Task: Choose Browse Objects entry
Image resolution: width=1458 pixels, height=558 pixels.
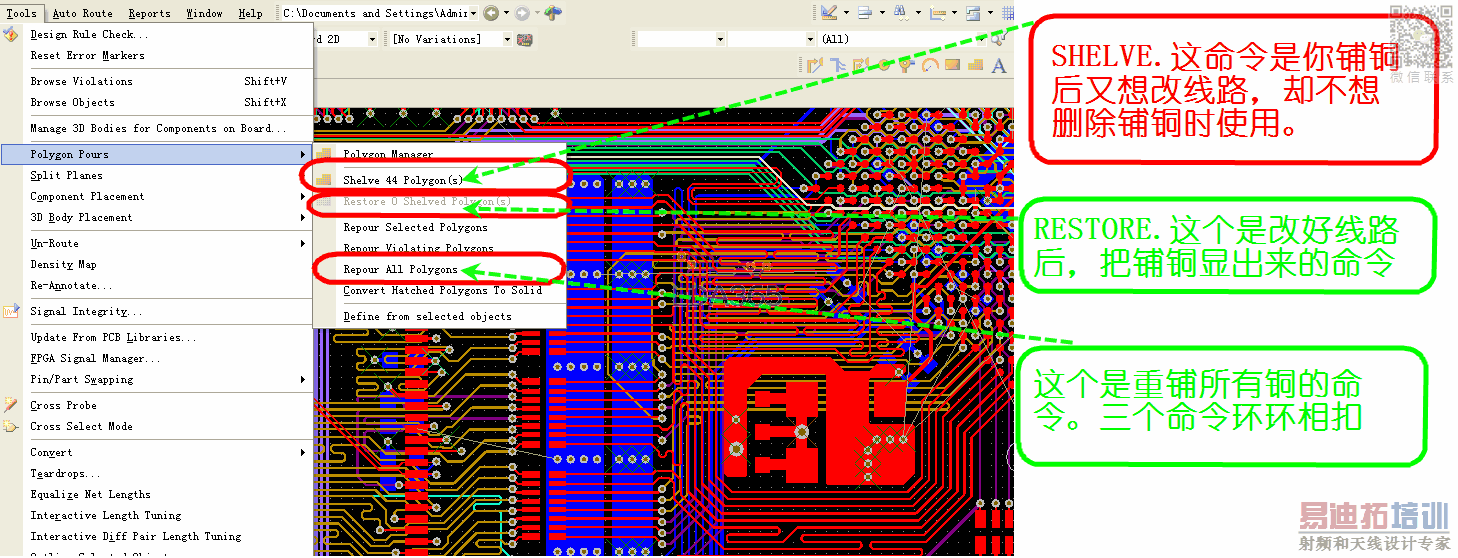Action: click(157, 103)
